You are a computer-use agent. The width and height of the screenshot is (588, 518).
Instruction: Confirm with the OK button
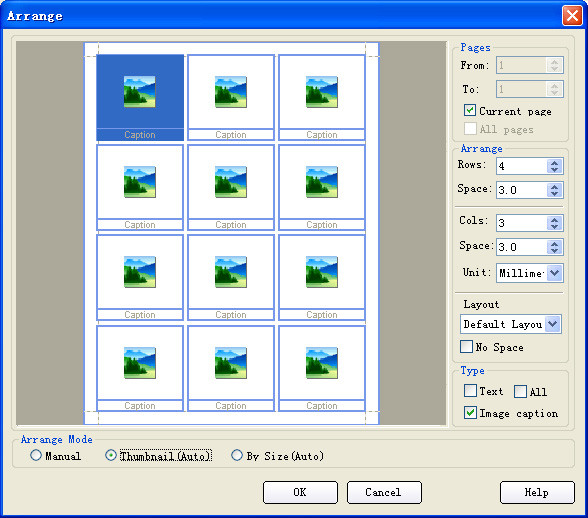point(300,492)
